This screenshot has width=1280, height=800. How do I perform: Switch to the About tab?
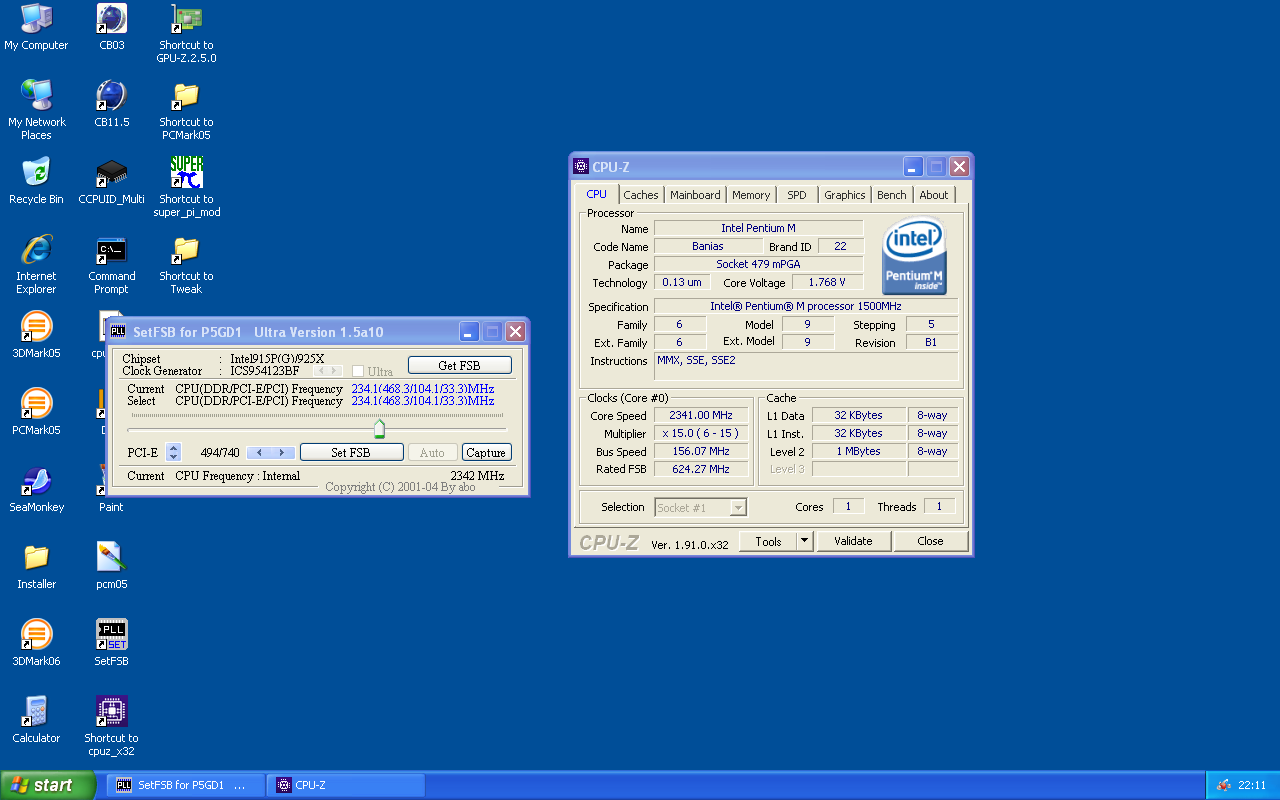click(x=934, y=195)
